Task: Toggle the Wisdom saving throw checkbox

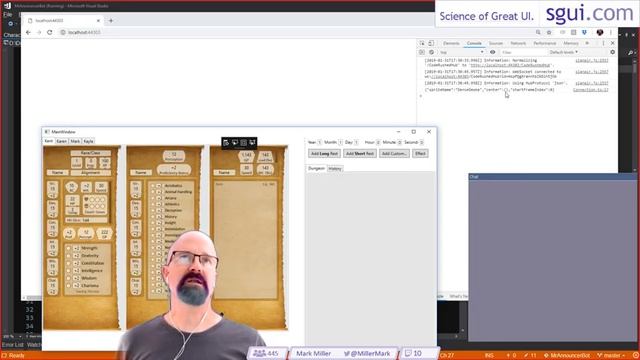Action: pyautogui.click(x=69, y=278)
